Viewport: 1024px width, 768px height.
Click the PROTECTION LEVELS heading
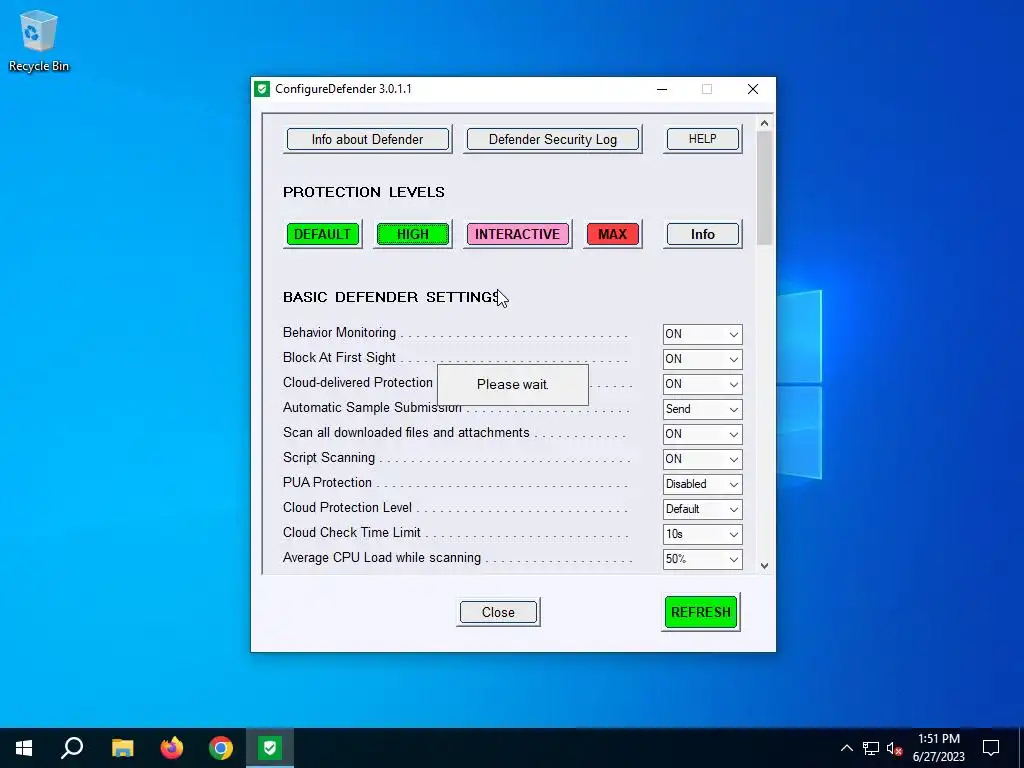[364, 192]
